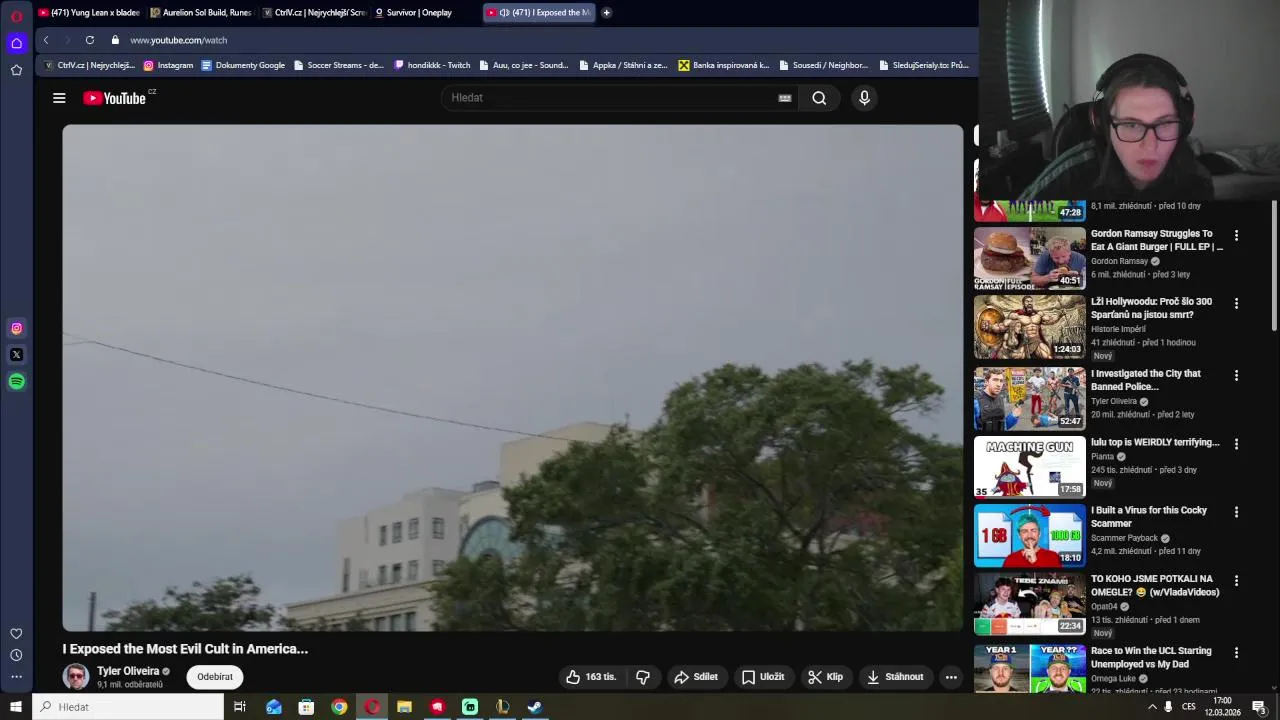Open Soccer Streams bookmark
This screenshot has width=1280, height=720.
(338, 65)
